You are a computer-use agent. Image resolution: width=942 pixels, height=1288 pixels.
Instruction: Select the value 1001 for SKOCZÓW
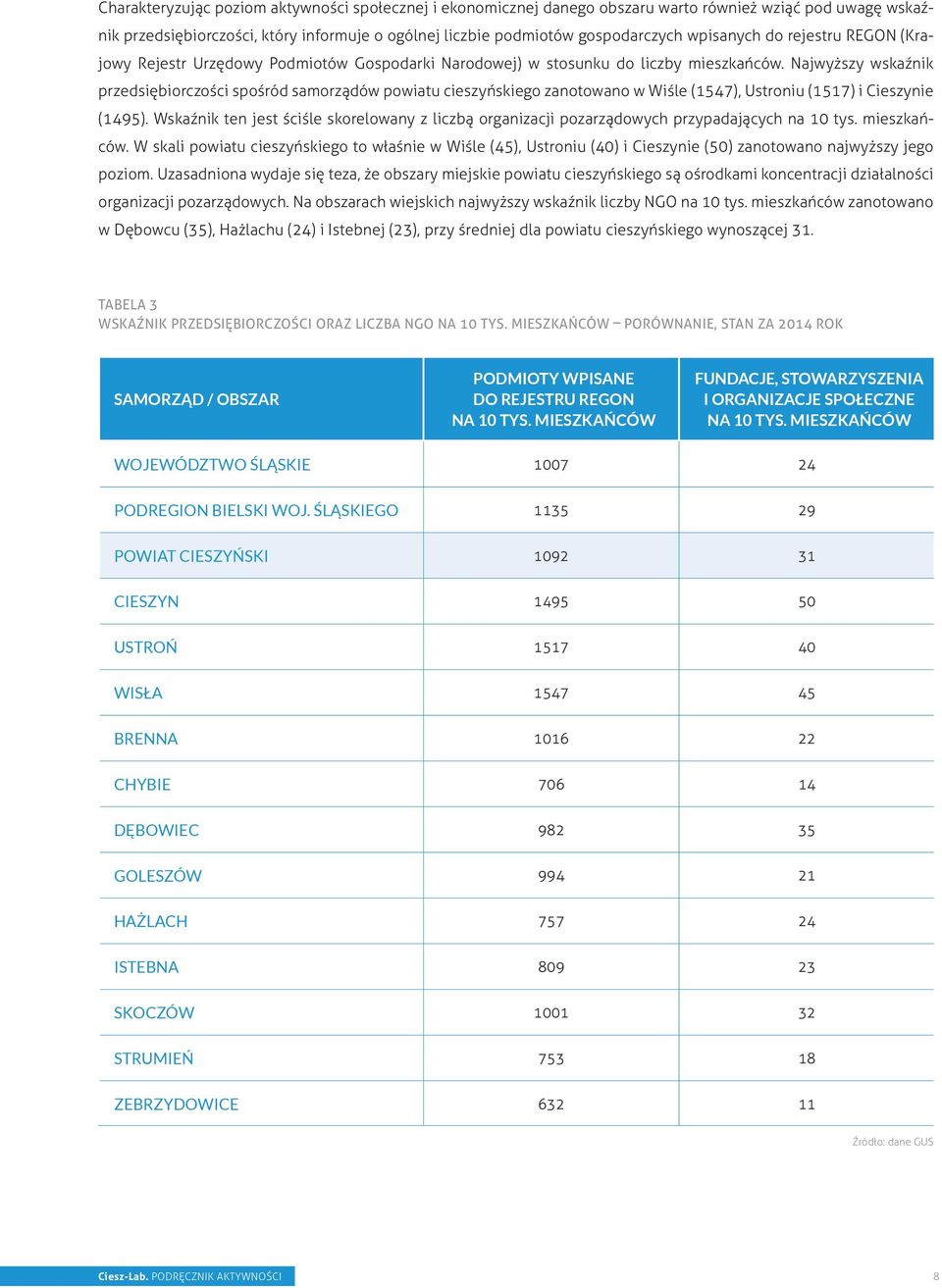551,1013
